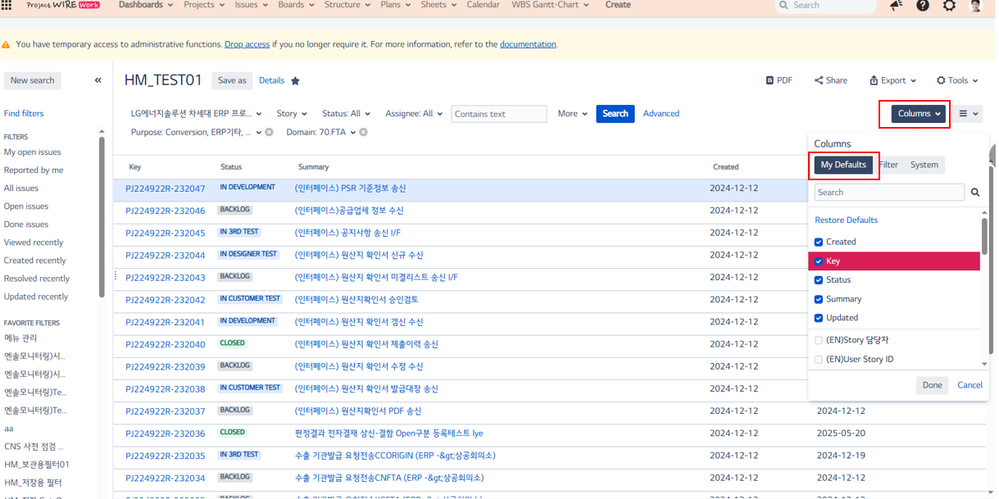Uncheck the Summary column checkbox
The height and width of the screenshot is (499, 999).
point(819,300)
